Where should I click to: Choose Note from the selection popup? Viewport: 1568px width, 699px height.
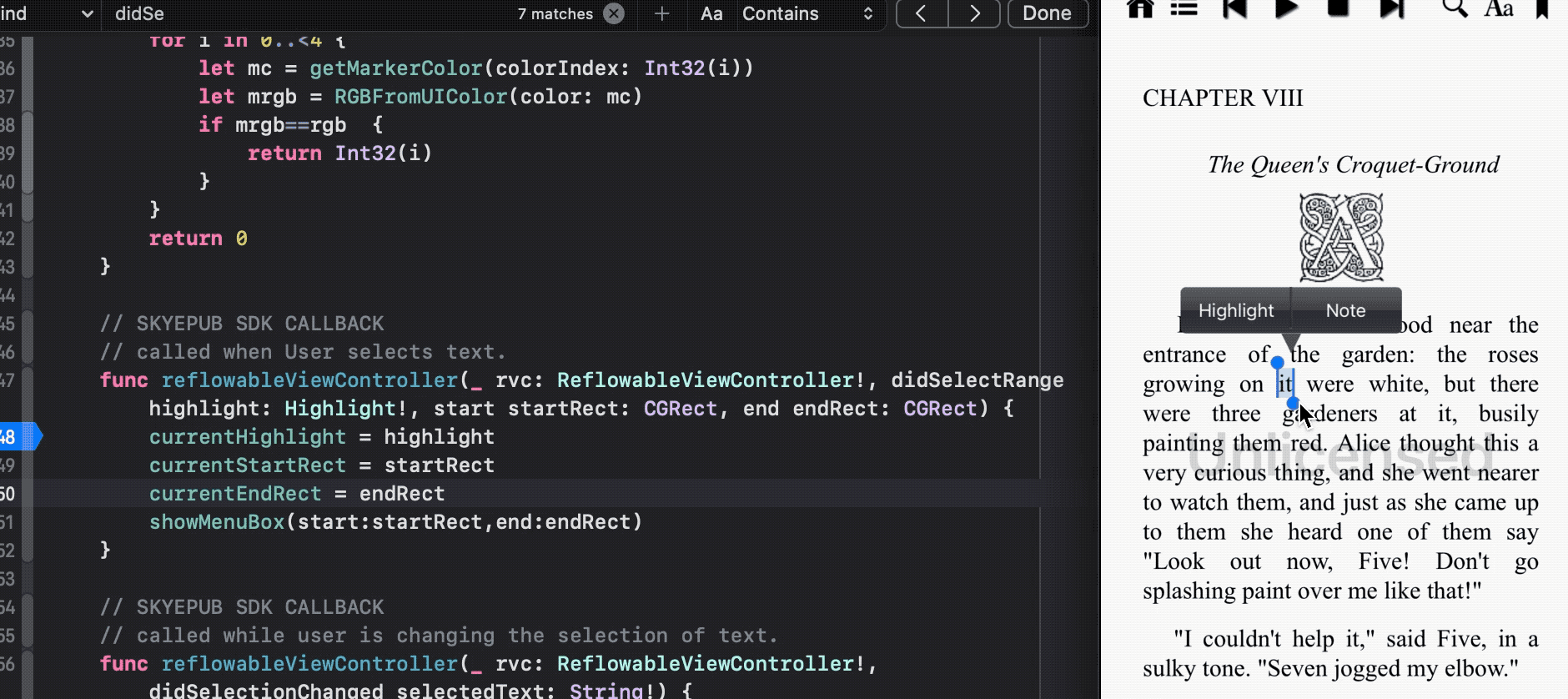coord(1345,310)
